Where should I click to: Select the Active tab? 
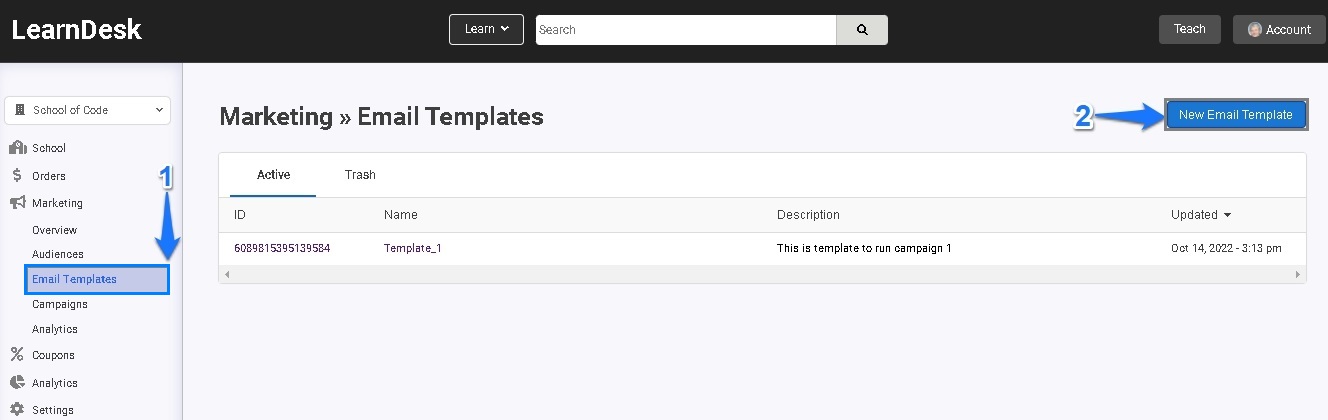point(273,175)
